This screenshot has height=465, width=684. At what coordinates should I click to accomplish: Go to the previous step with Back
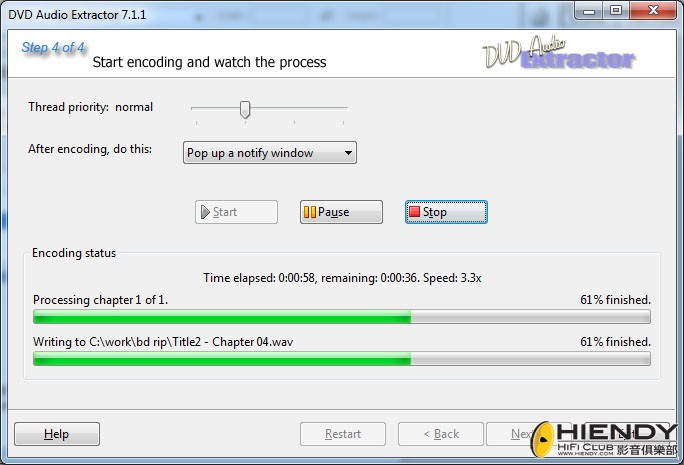[x=441, y=434]
